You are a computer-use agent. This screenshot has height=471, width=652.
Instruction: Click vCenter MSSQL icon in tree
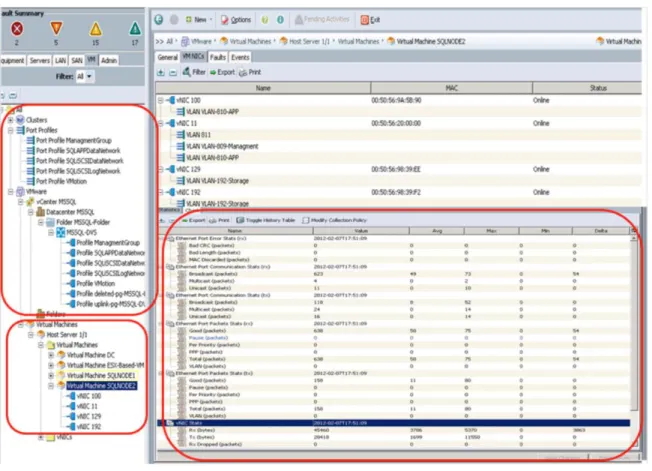30,202
